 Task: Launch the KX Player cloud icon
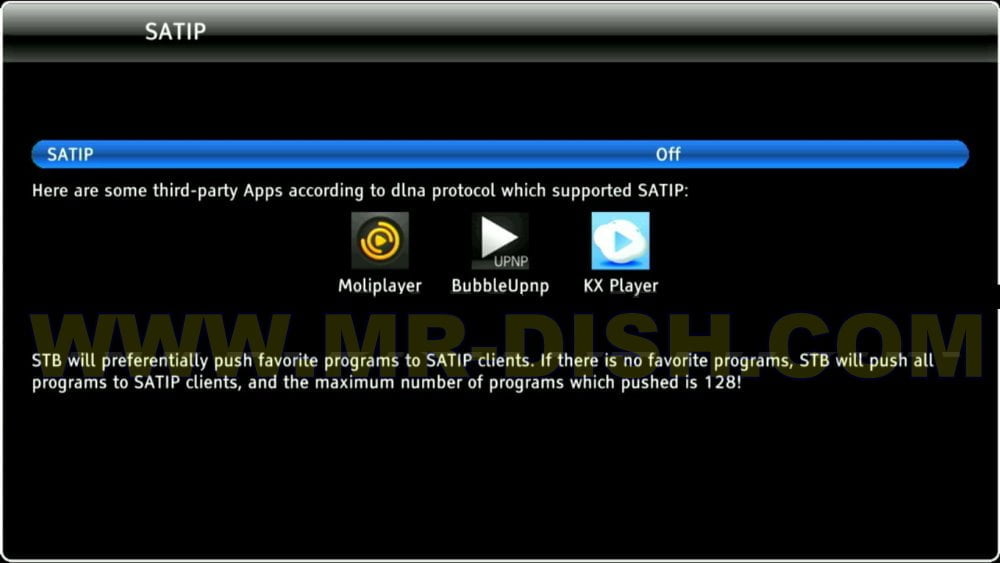point(620,241)
